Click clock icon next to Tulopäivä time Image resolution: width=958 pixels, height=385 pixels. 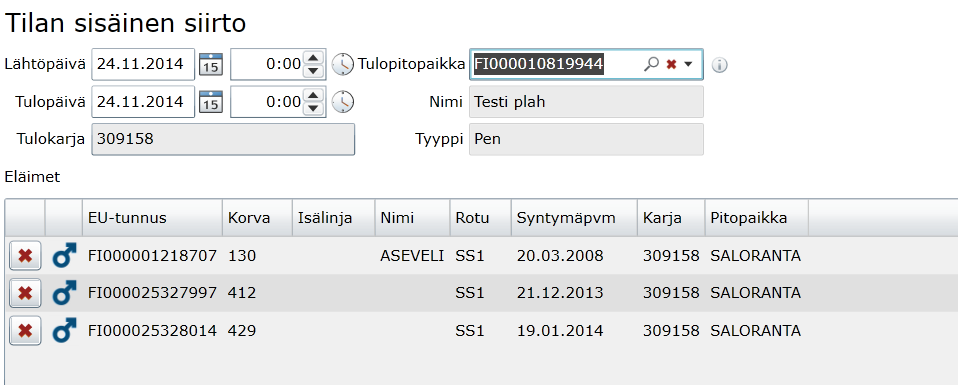[x=343, y=102]
